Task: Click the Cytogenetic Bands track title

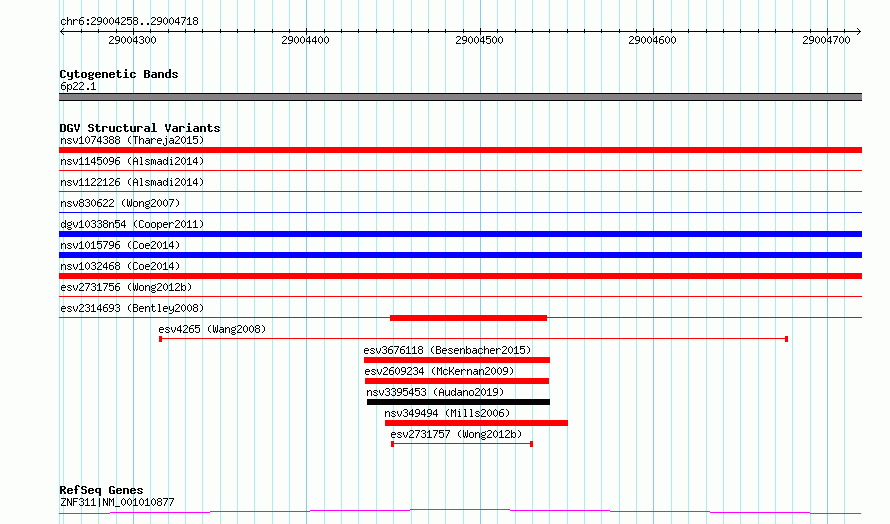Action: click(x=119, y=74)
